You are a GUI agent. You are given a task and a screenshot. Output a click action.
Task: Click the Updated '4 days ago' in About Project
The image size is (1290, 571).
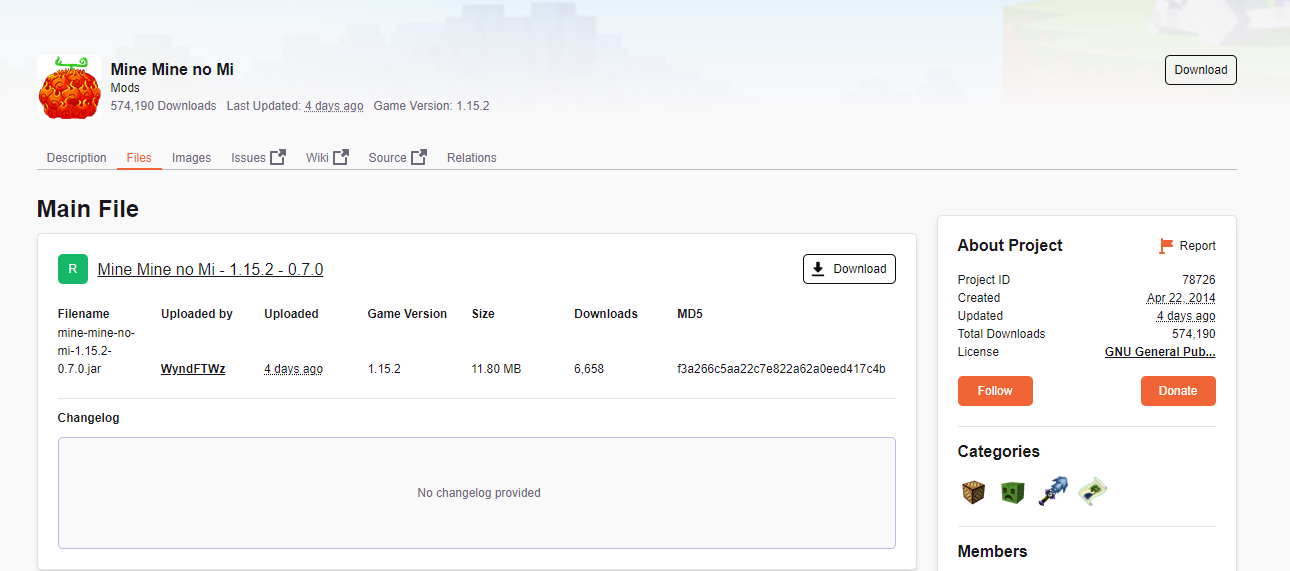[x=1186, y=316]
